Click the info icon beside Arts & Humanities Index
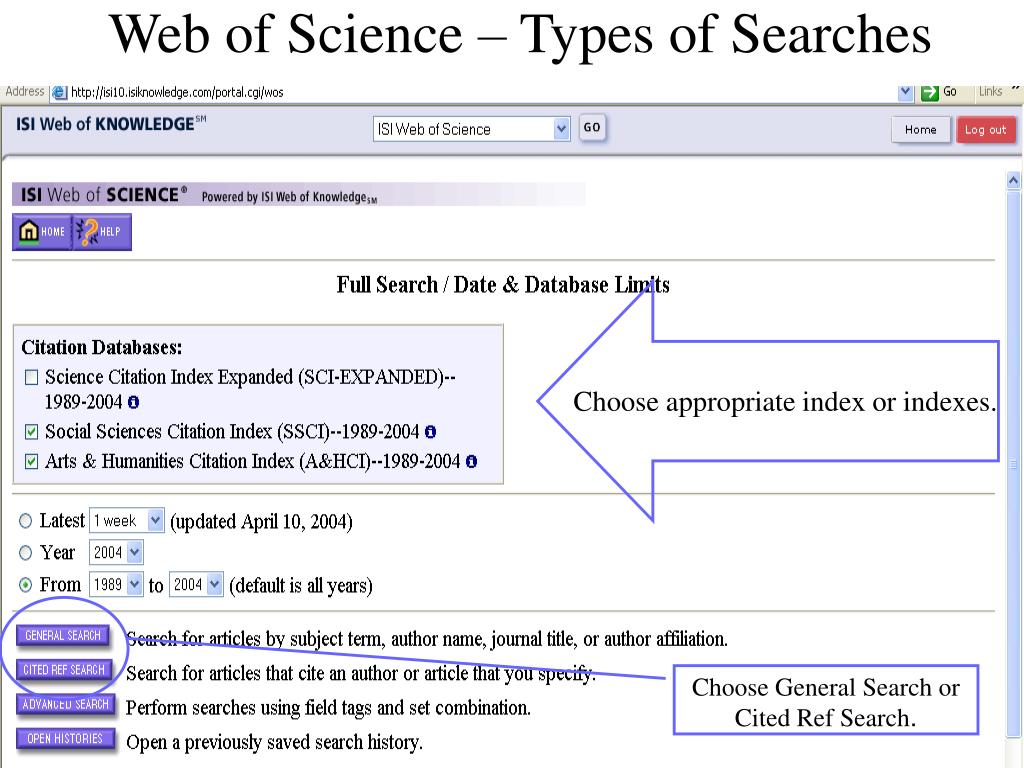The width and height of the screenshot is (1024, 768). pos(472,462)
